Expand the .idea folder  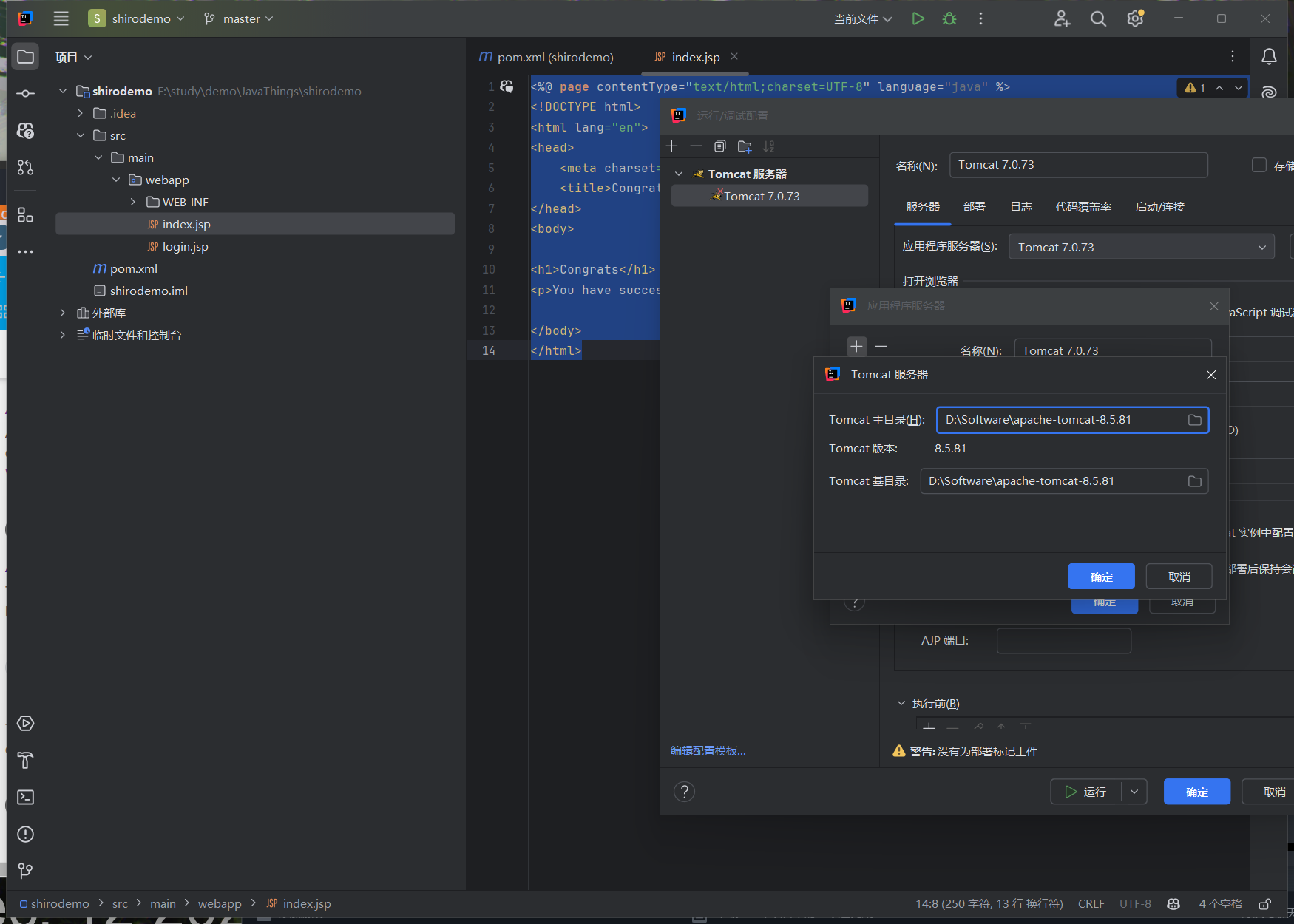[x=80, y=113]
